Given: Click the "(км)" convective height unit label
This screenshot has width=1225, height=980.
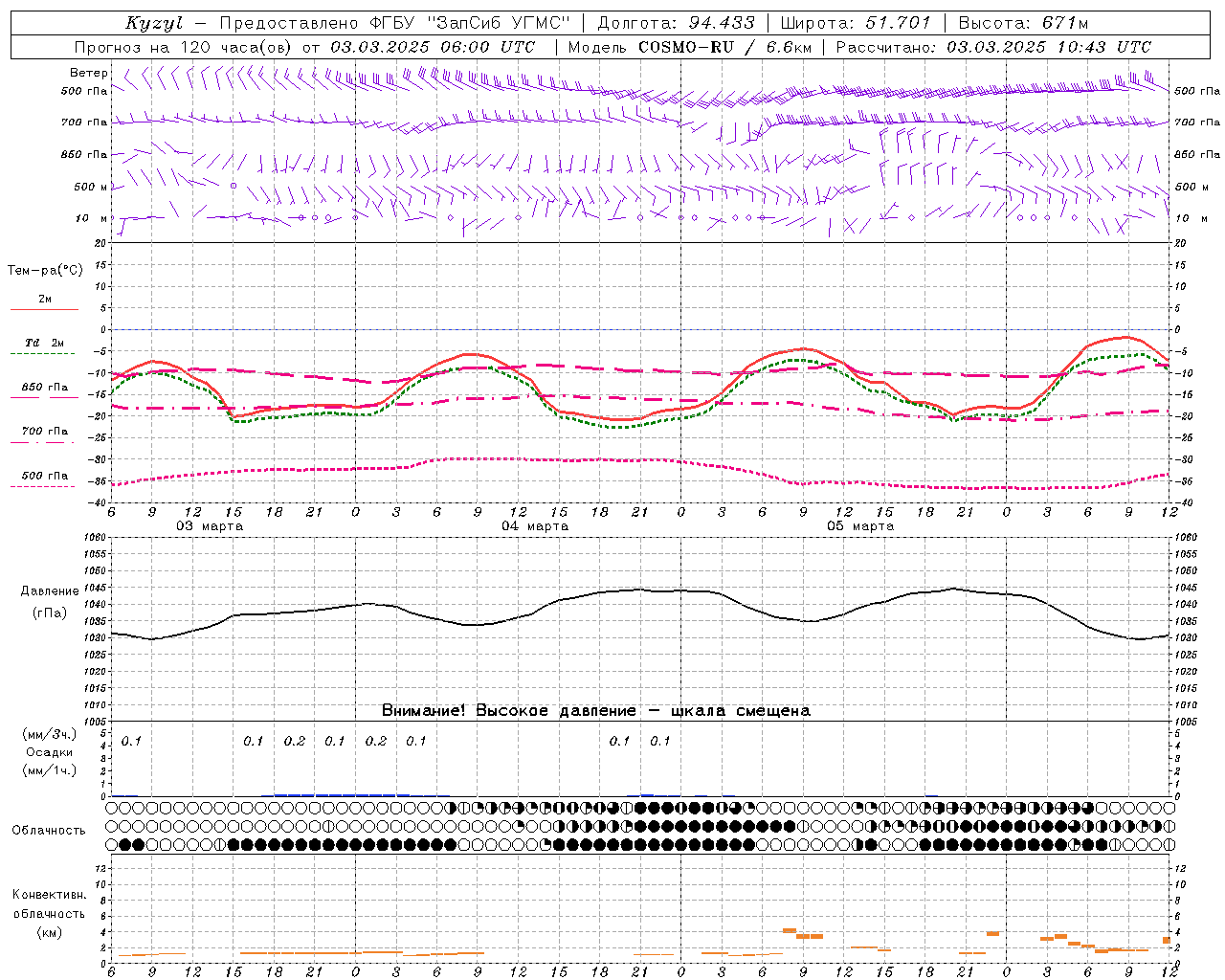Looking at the screenshot, I should coord(50,932).
